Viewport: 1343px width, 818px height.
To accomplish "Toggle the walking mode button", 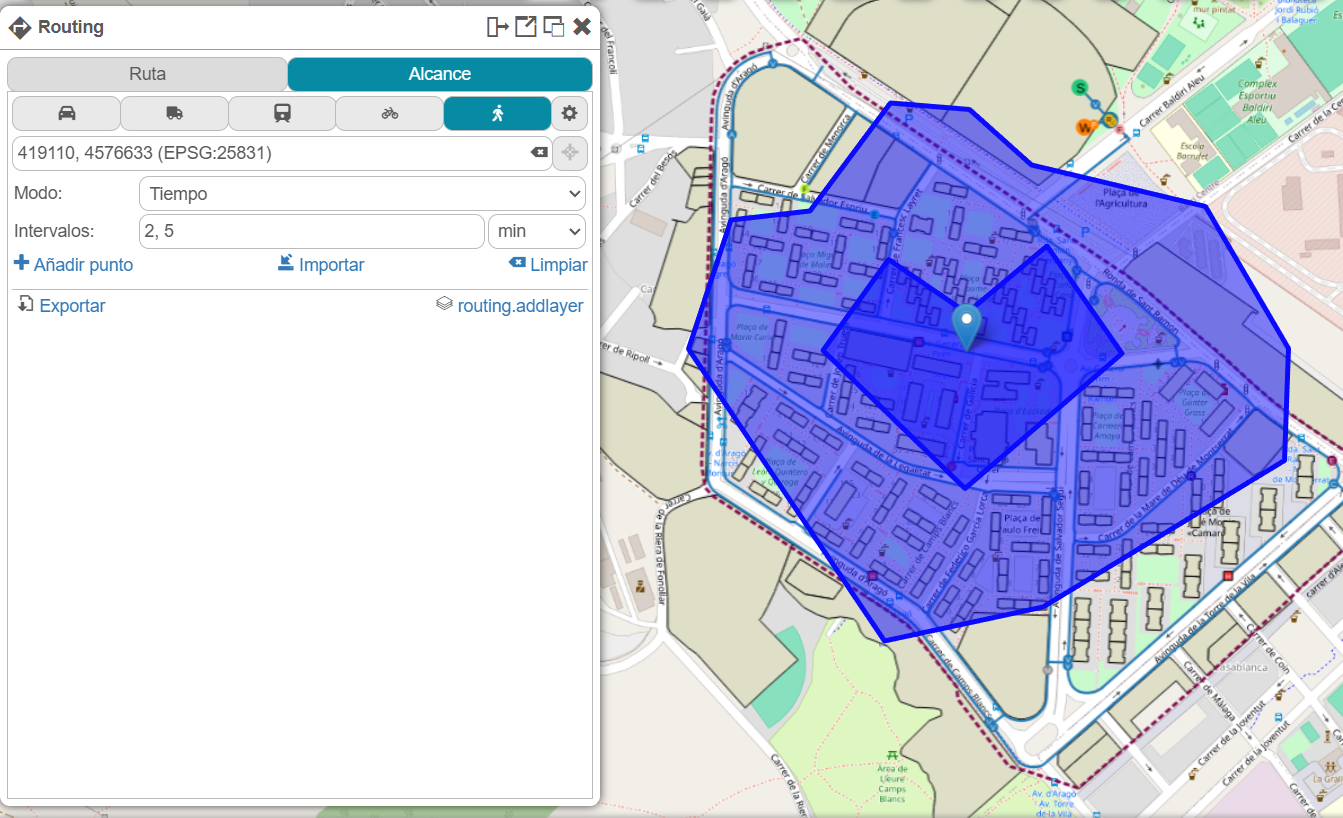I will point(497,114).
